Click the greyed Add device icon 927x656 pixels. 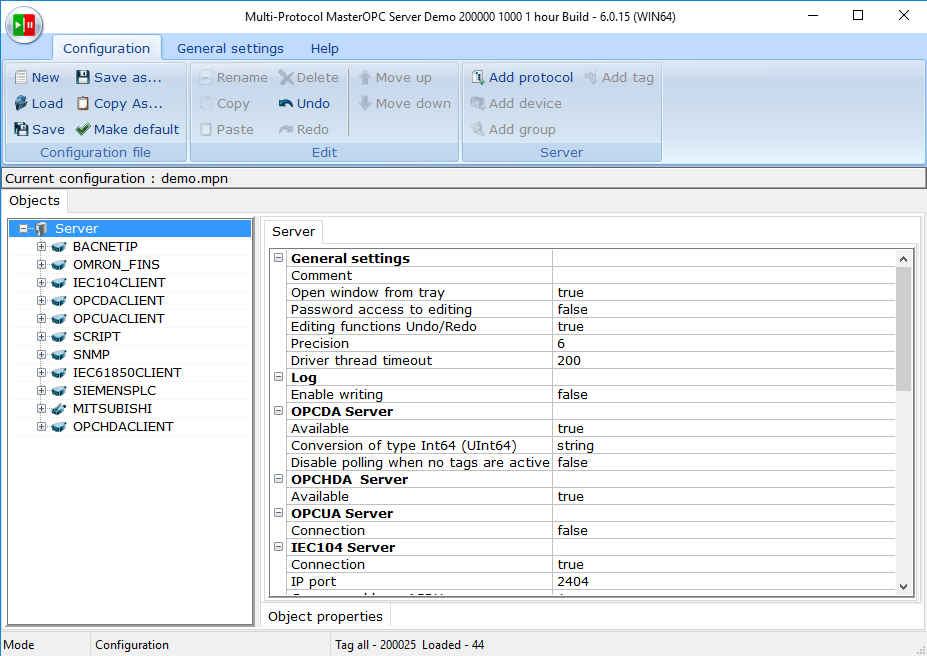click(478, 103)
